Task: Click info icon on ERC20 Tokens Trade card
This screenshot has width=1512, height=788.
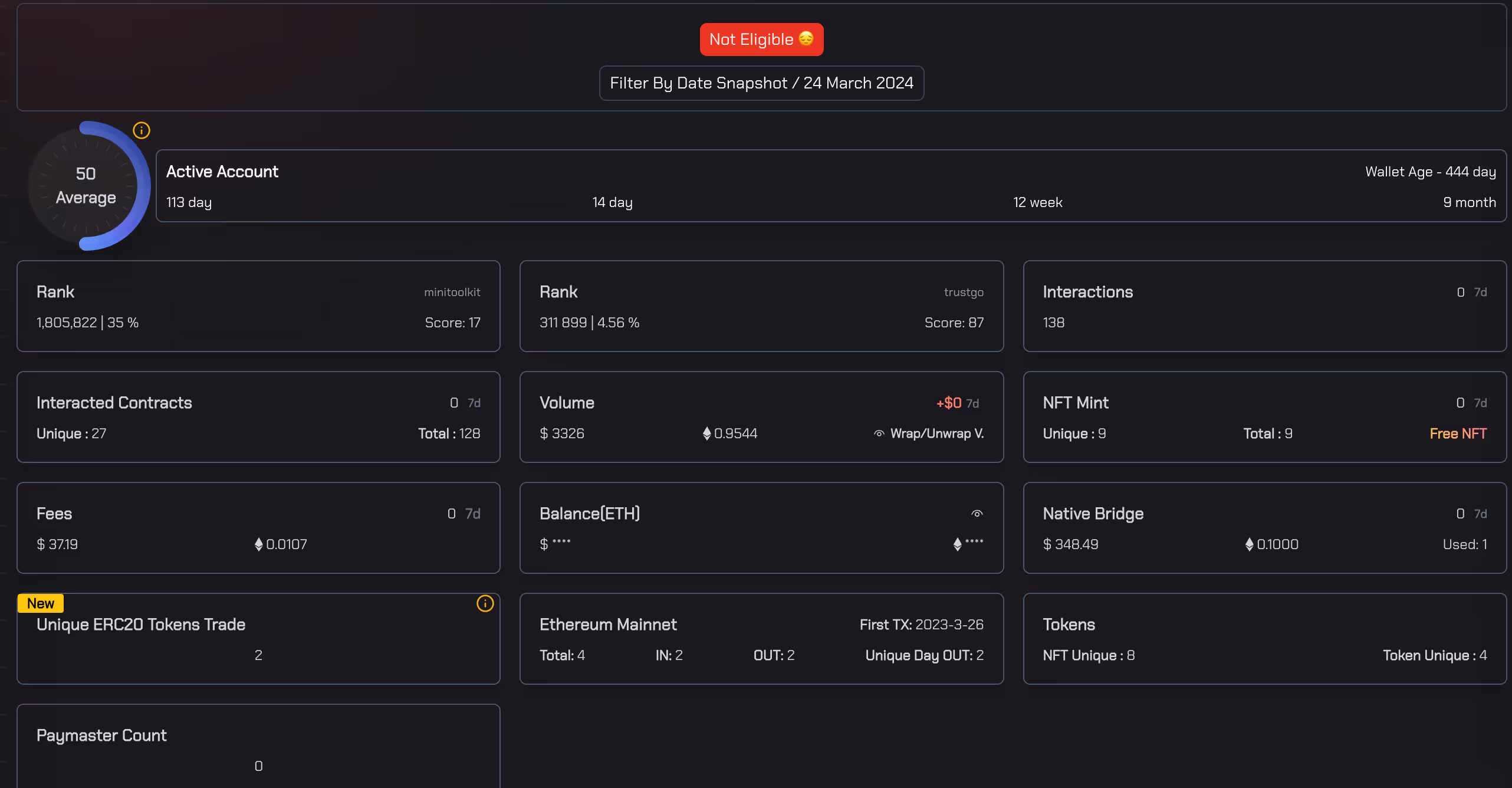Action: point(485,603)
